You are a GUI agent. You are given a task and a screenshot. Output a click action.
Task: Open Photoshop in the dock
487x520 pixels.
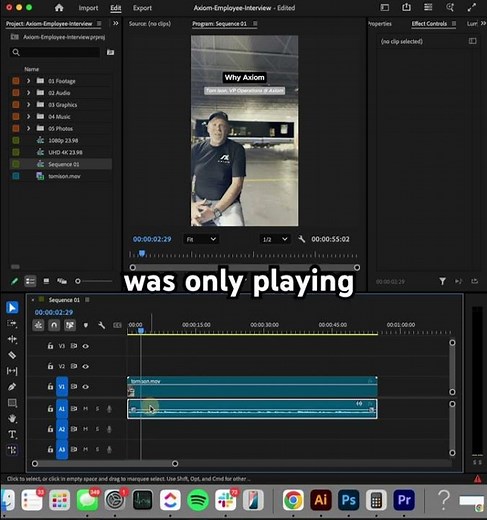(348, 500)
